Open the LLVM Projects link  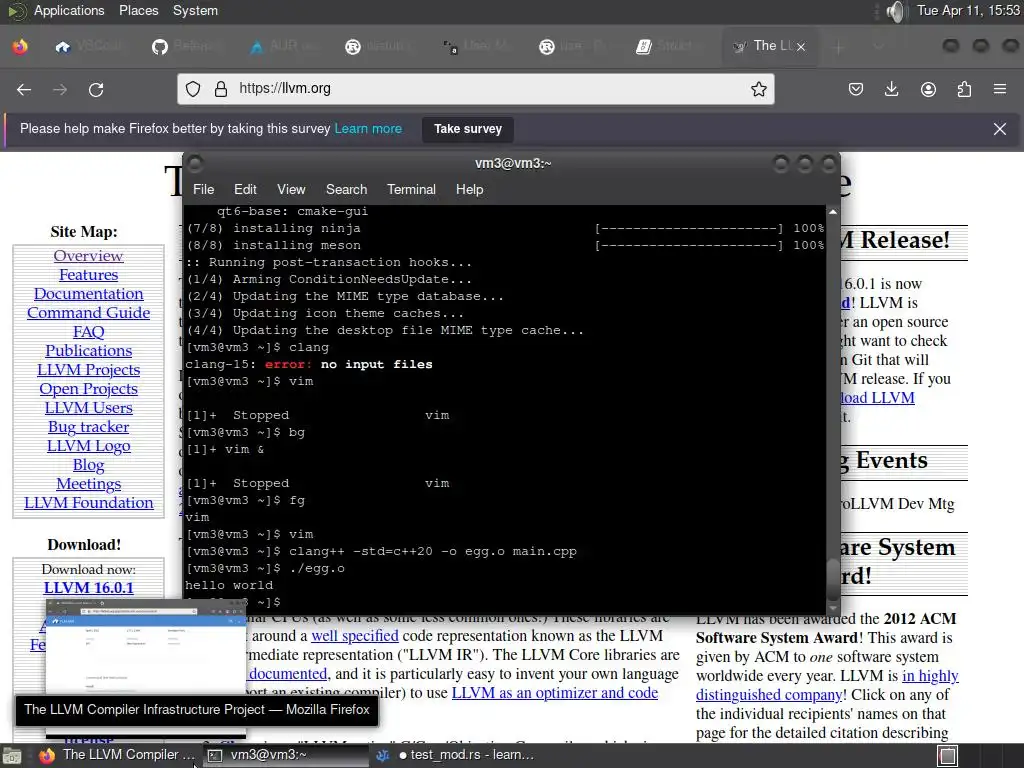[88, 370]
